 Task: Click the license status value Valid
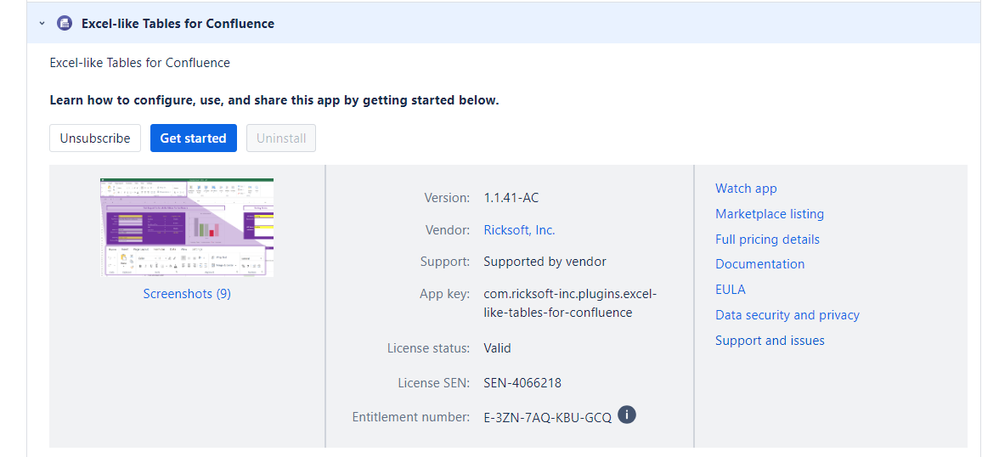click(497, 349)
